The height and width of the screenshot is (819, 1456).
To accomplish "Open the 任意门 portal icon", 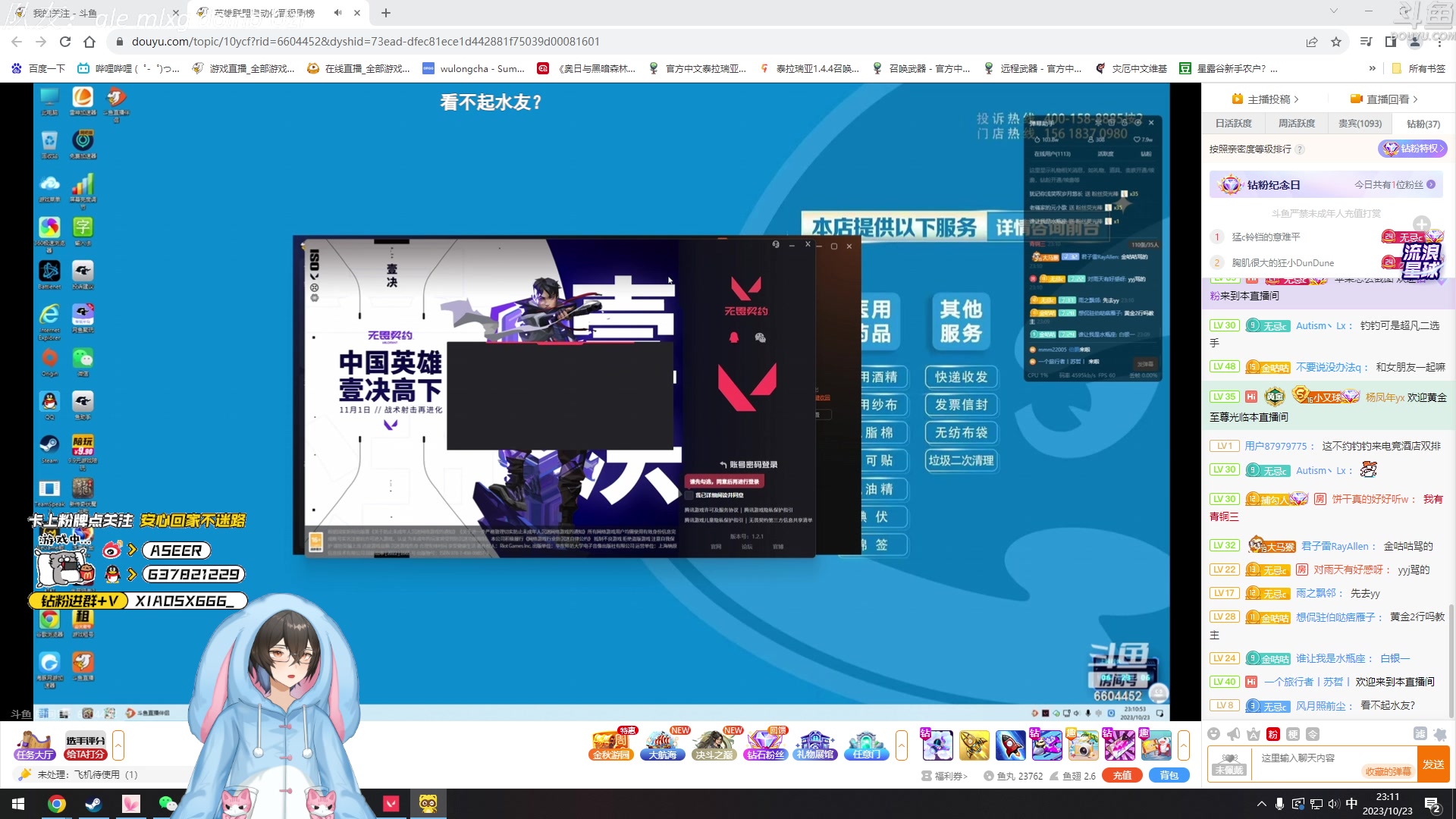I will click(x=866, y=745).
